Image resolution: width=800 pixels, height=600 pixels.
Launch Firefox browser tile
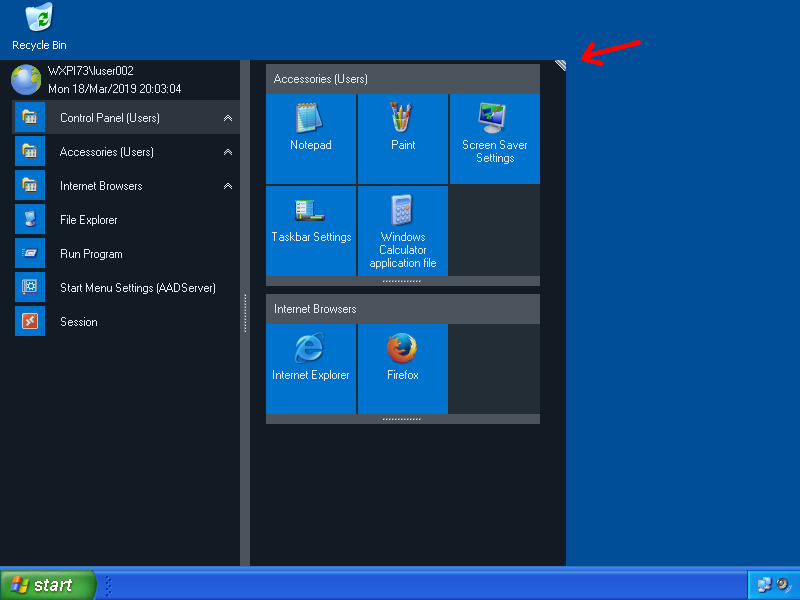click(x=403, y=369)
